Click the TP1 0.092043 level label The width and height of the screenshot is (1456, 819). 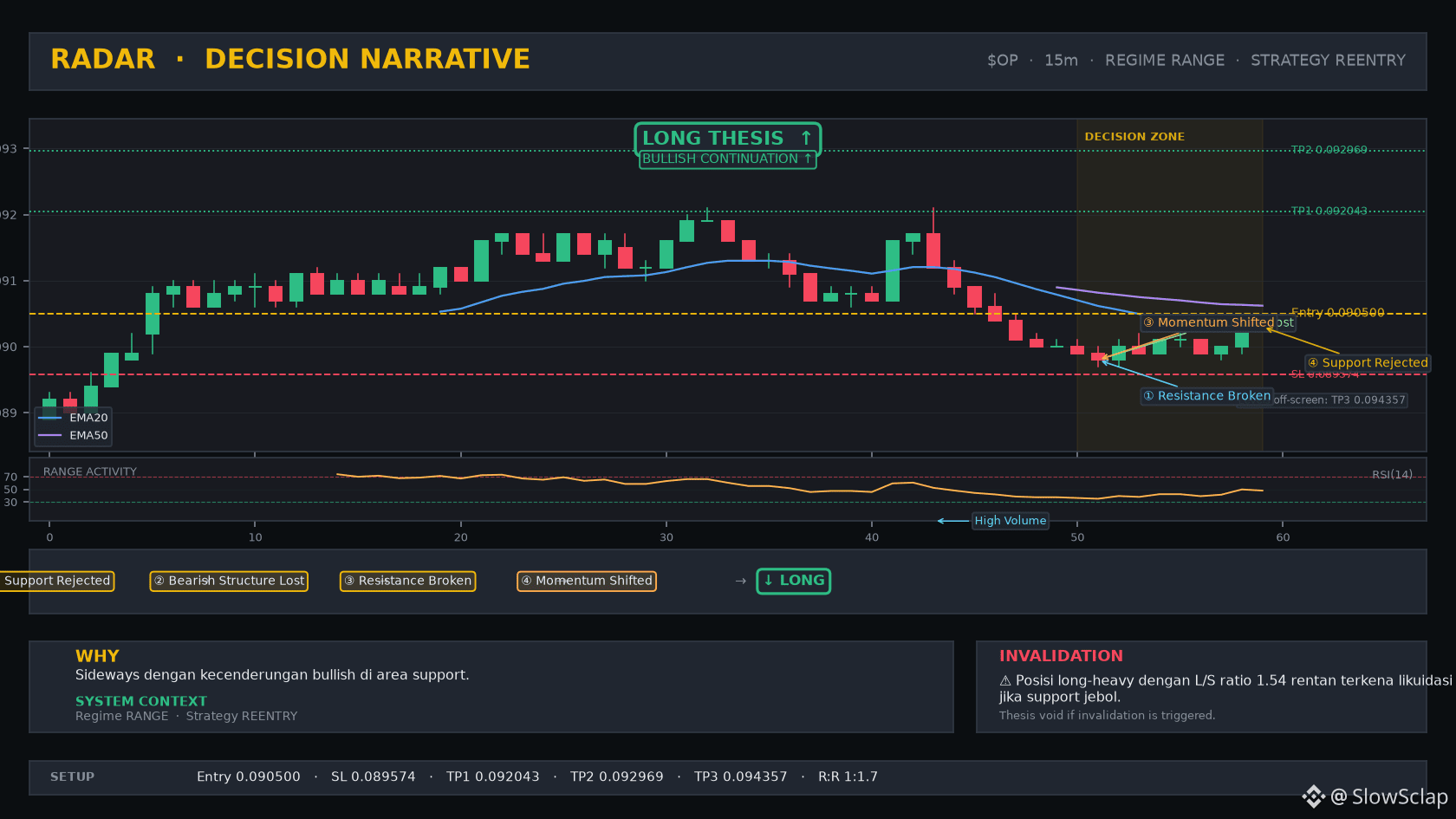(x=1329, y=211)
